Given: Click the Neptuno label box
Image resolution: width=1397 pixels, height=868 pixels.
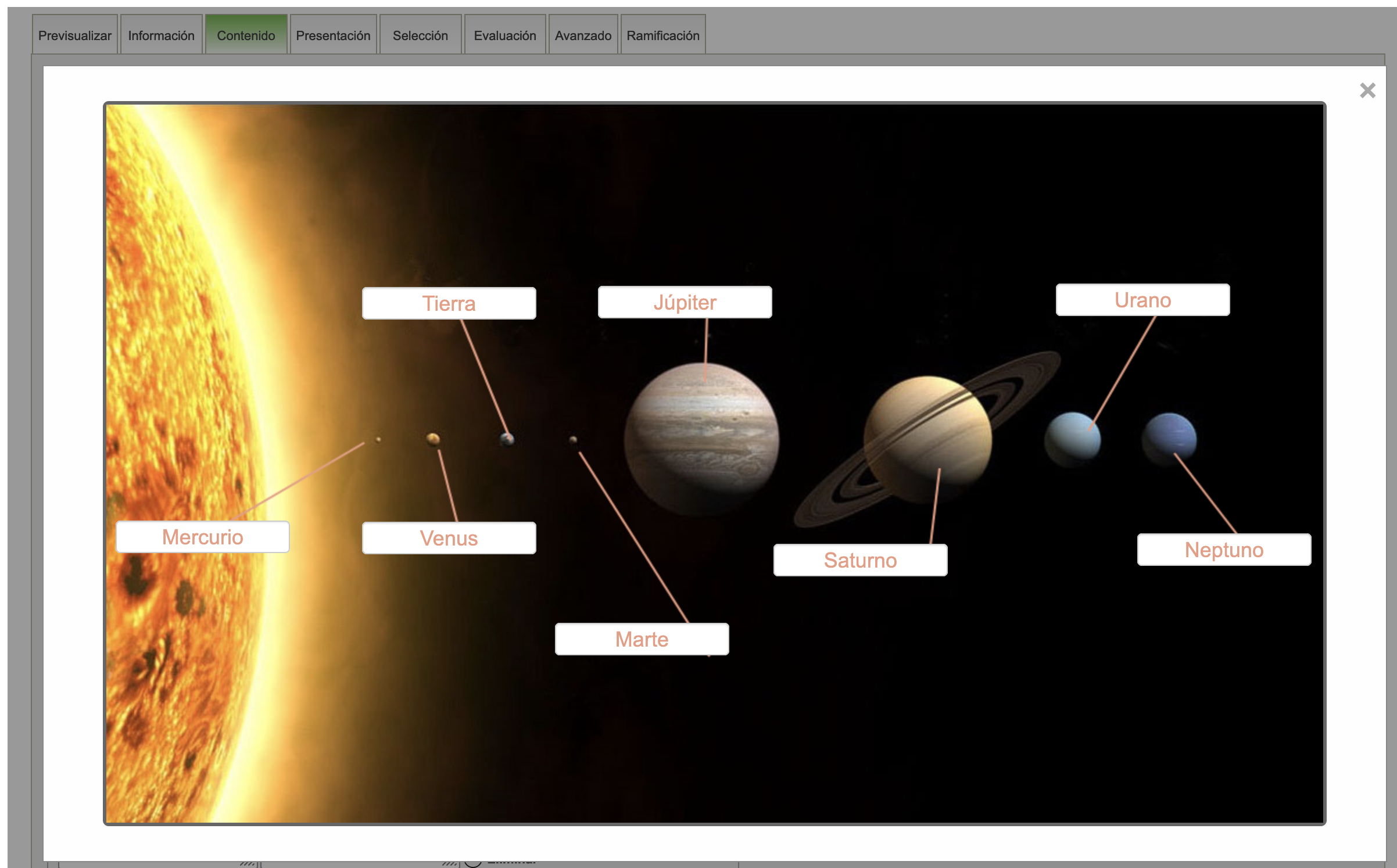Looking at the screenshot, I should pos(1223,550).
